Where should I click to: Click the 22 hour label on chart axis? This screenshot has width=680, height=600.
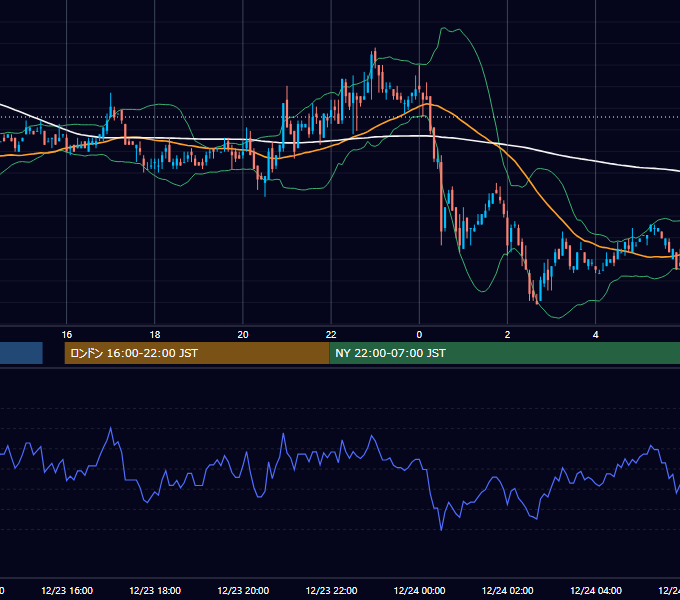pos(331,335)
